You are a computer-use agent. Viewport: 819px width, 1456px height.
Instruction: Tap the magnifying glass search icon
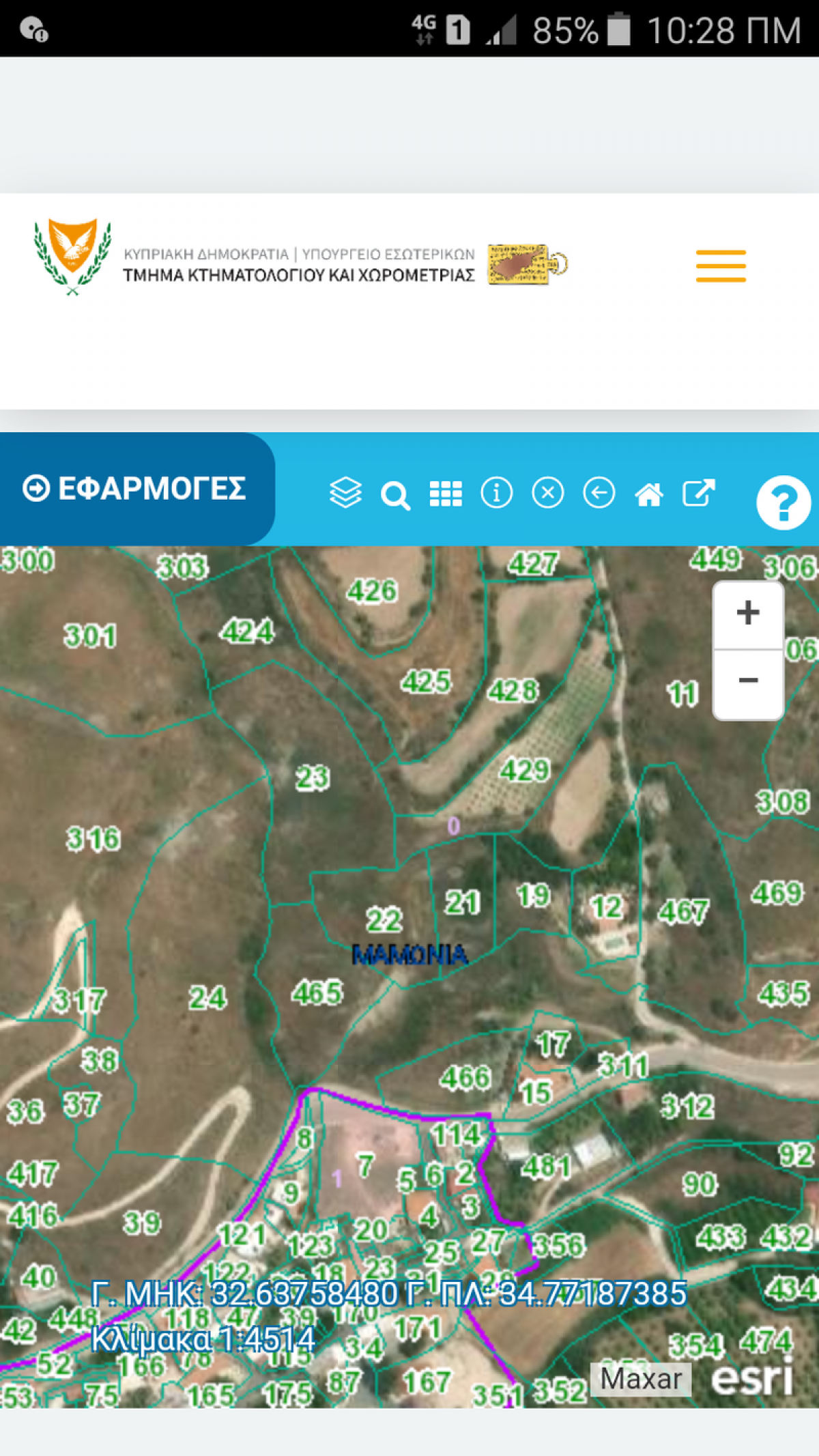tap(395, 494)
